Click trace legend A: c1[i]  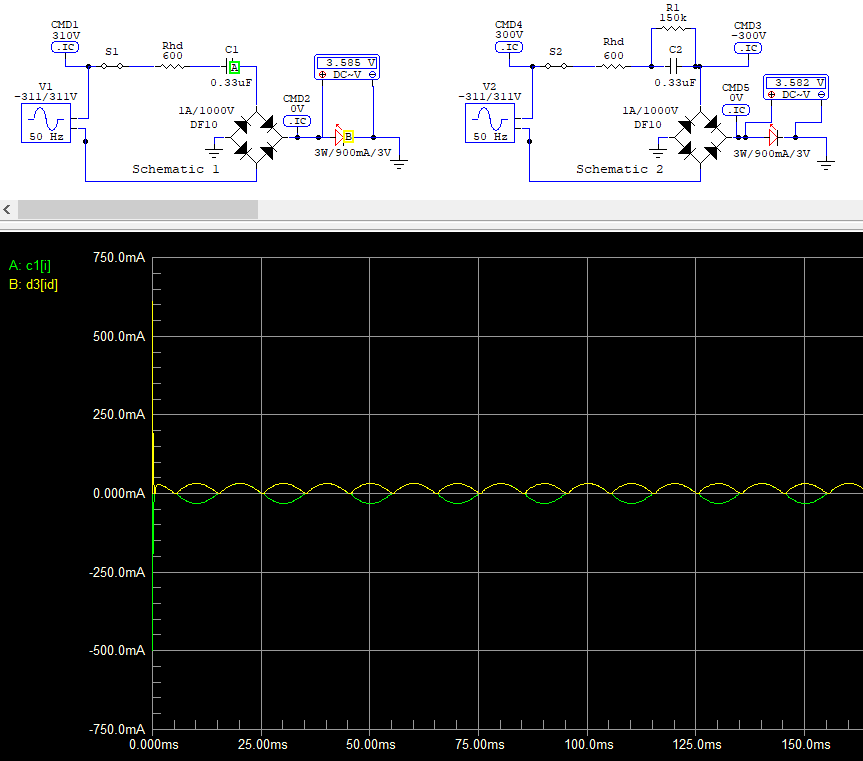(30, 266)
